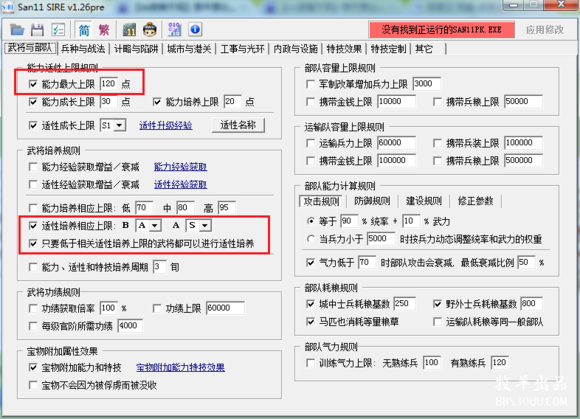Screen dimensions: 580x419
Task: Click the San11 game icon in toolbar
Action: click(x=129, y=30)
